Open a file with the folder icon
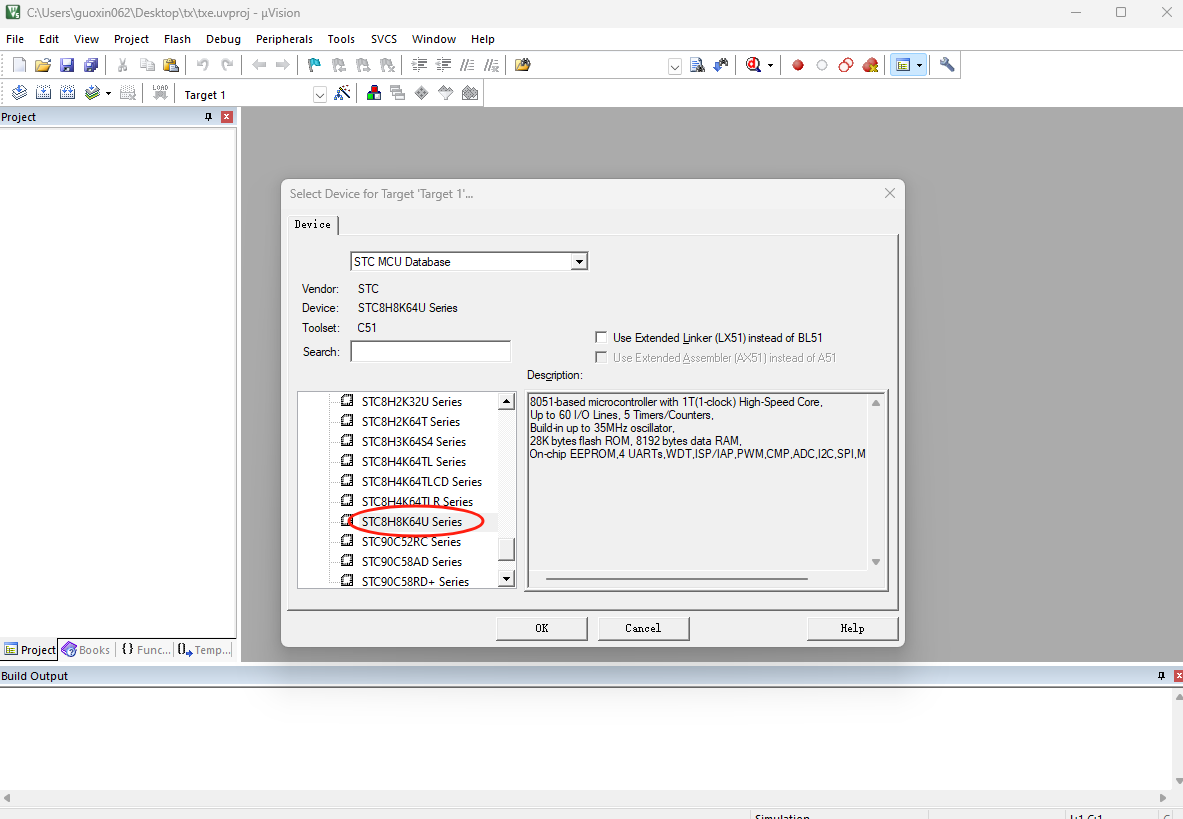The height and width of the screenshot is (819, 1183). click(43, 65)
